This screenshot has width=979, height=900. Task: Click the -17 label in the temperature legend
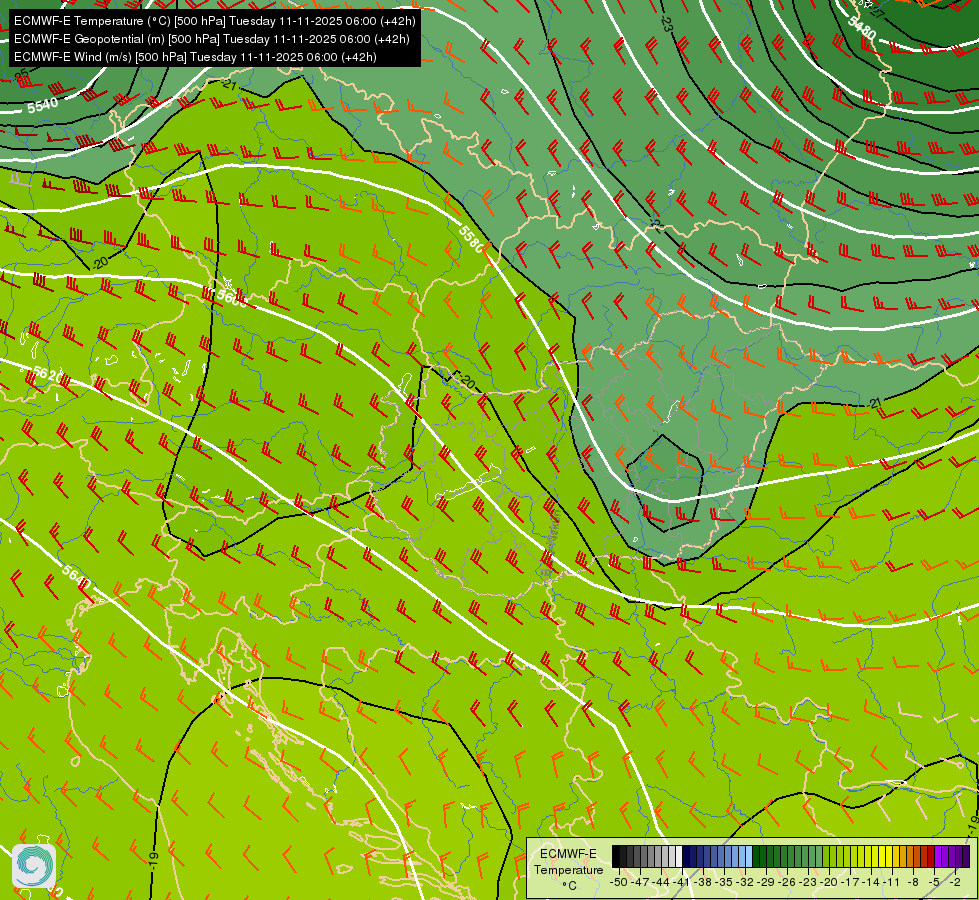pyautogui.click(x=850, y=882)
